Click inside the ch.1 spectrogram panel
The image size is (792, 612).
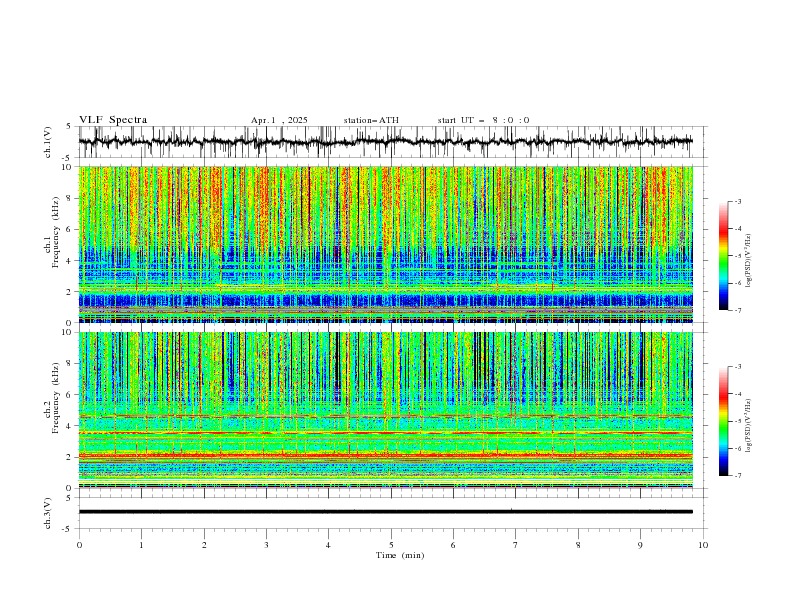click(385, 244)
